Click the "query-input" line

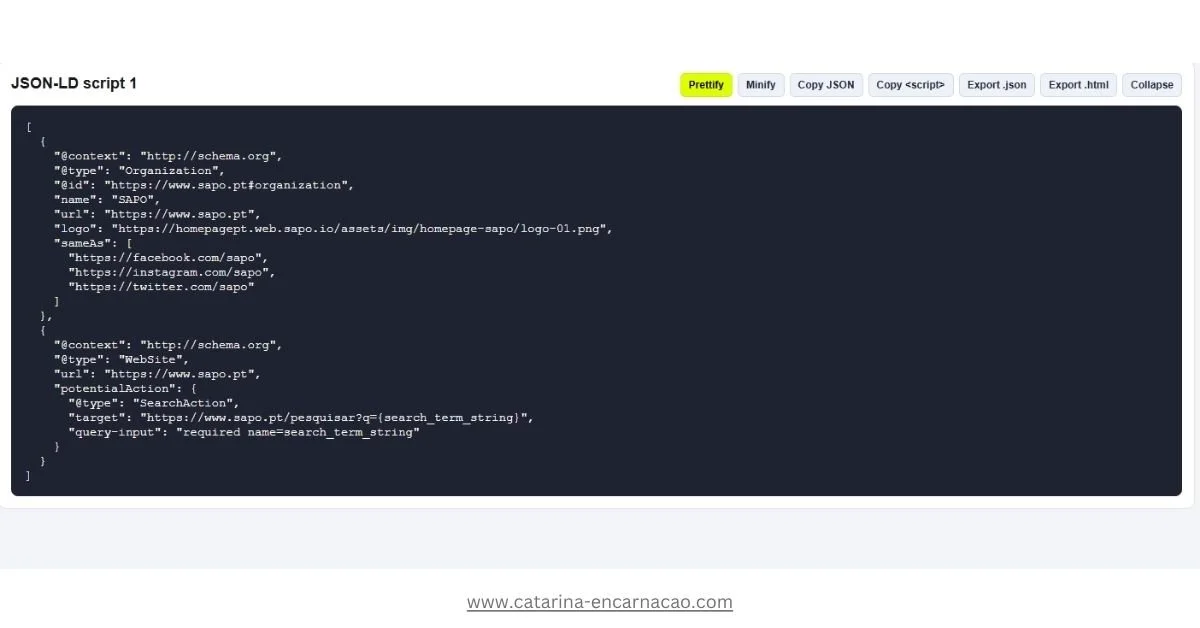[x=244, y=432]
